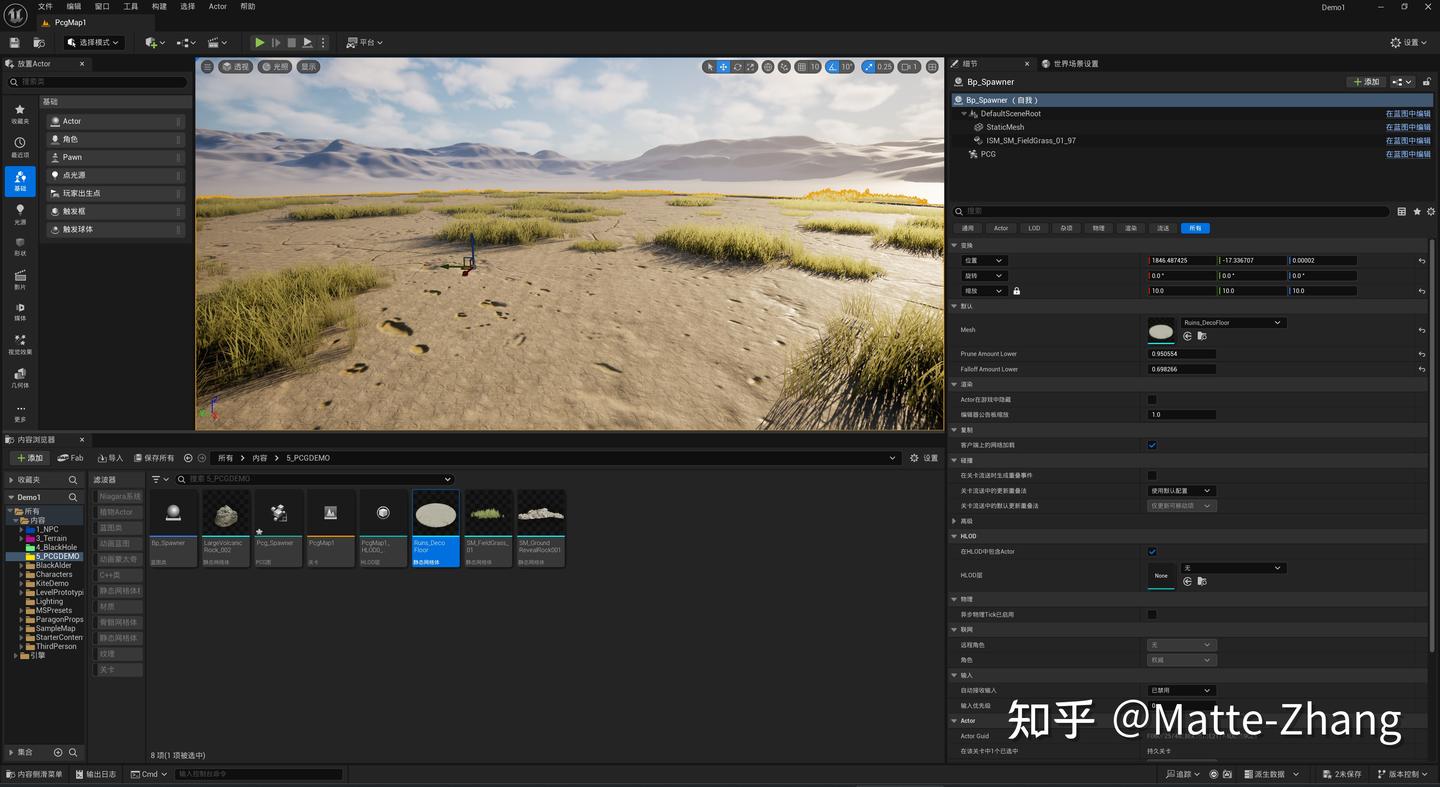Enable the Actor在游戏中隐藏 checkbox
Image resolution: width=1440 pixels, height=787 pixels.
(x=1152, y=399)
